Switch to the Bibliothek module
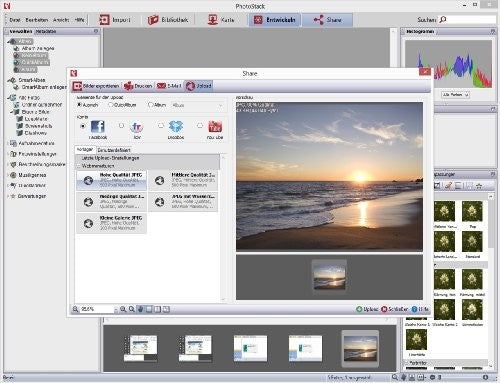The height and width of the screenshot is (383, 500). point(168,20)
